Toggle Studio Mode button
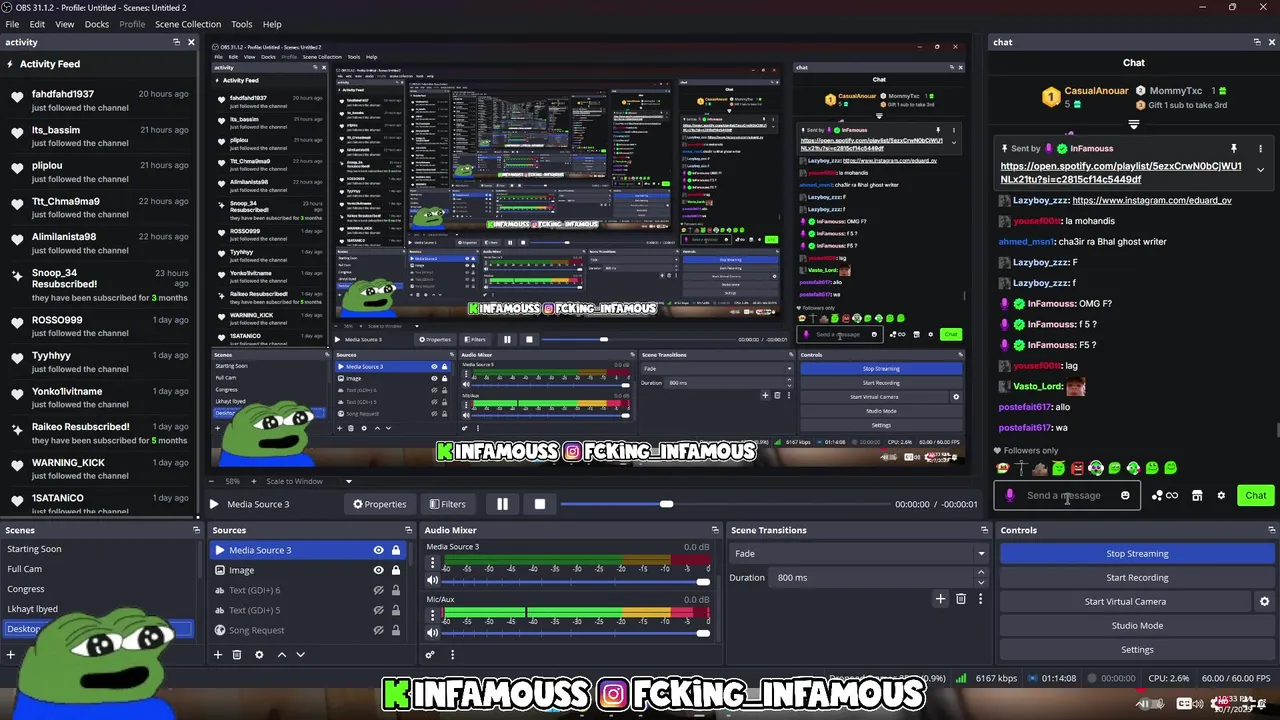 click(x=1137, y=625)
